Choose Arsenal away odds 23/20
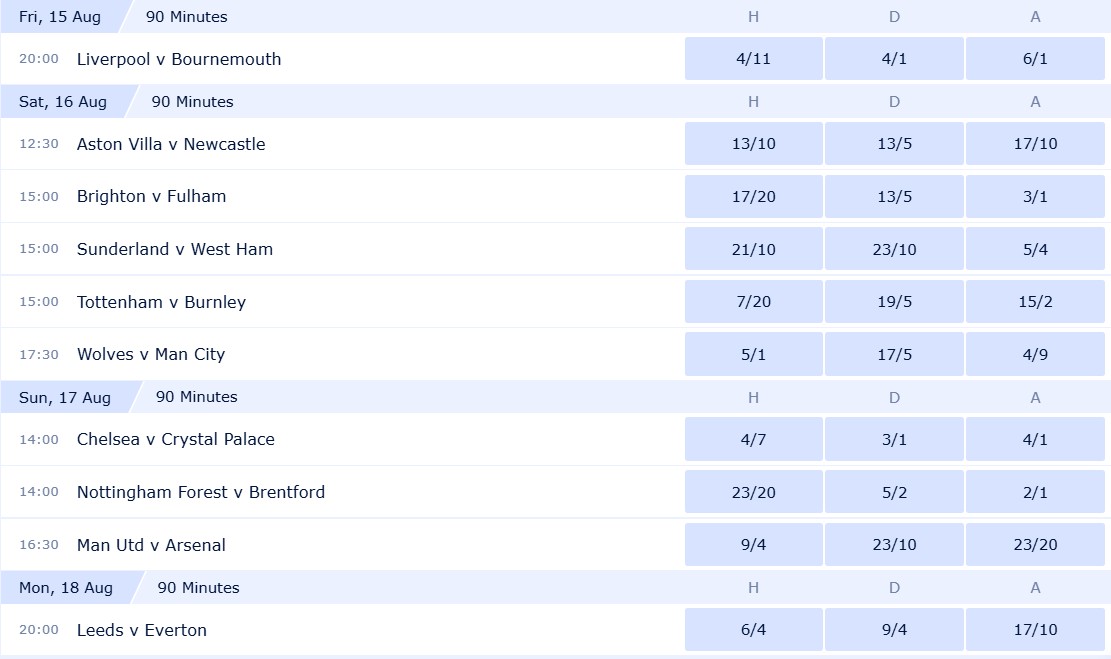Screen dimensions: 1111x659 pyautogui.click(x=1035, y=545)
